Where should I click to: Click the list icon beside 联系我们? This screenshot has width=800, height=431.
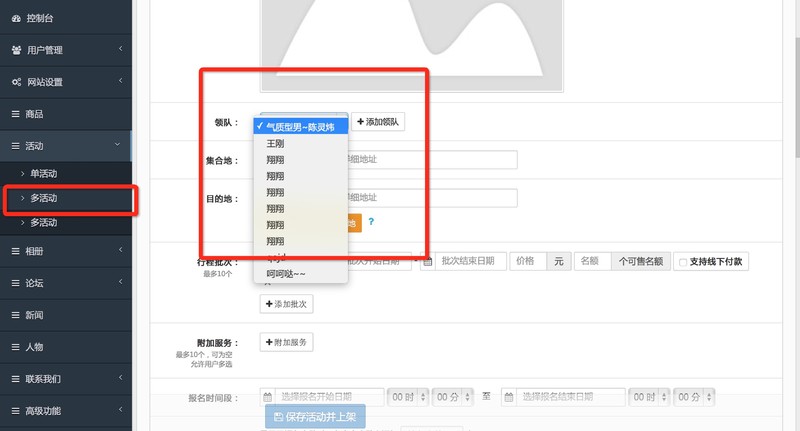click(16, 379)
